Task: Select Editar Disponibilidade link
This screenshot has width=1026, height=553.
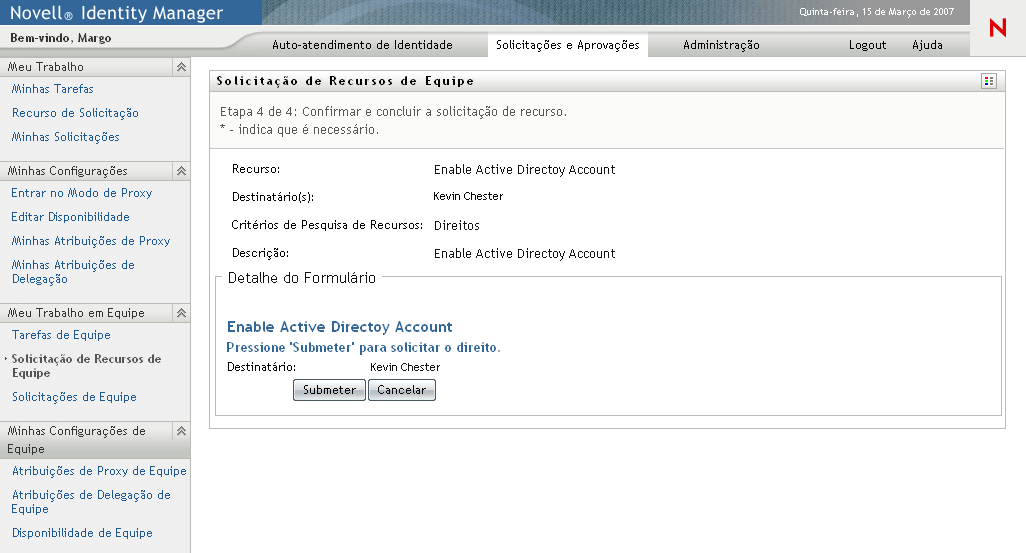Action: click(x=70, y=217)
